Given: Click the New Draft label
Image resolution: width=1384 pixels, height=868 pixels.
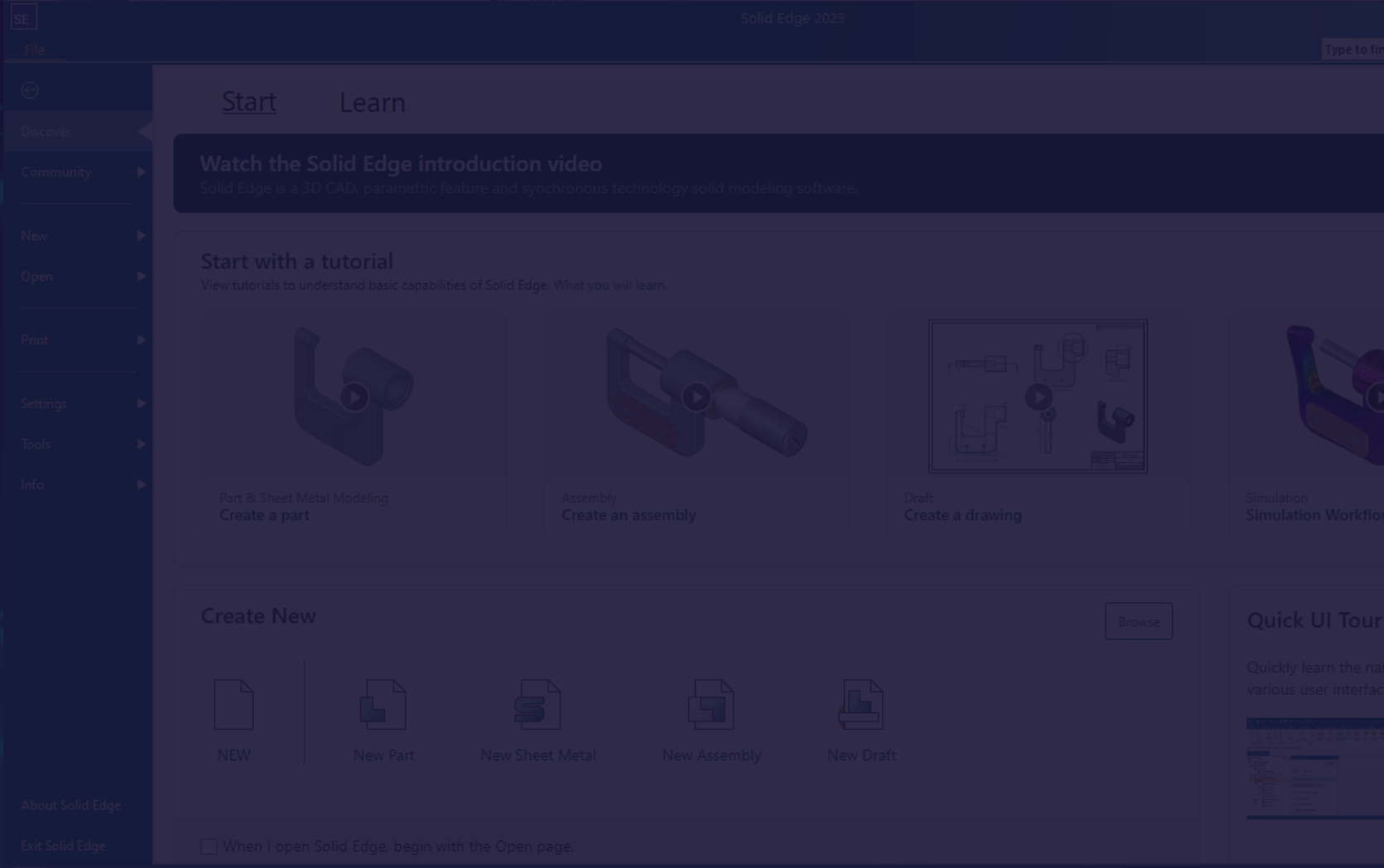Looking at the screenshot, I should (861, 755).
